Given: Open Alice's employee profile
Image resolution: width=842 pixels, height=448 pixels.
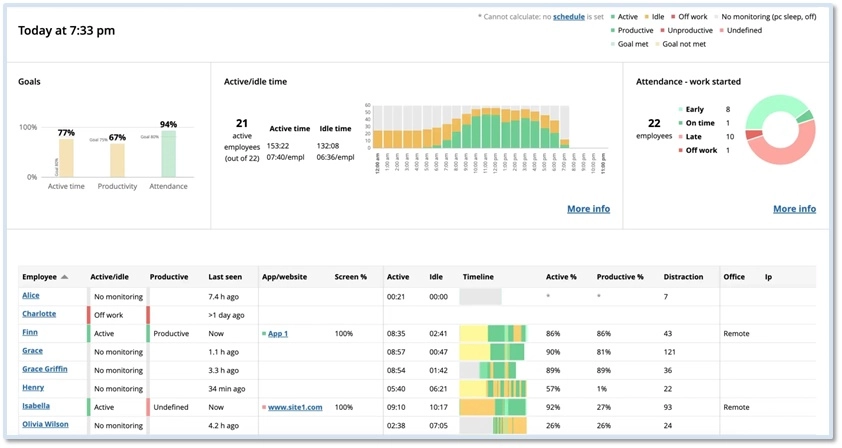Looking at the screenshot, I should [33, 296].
